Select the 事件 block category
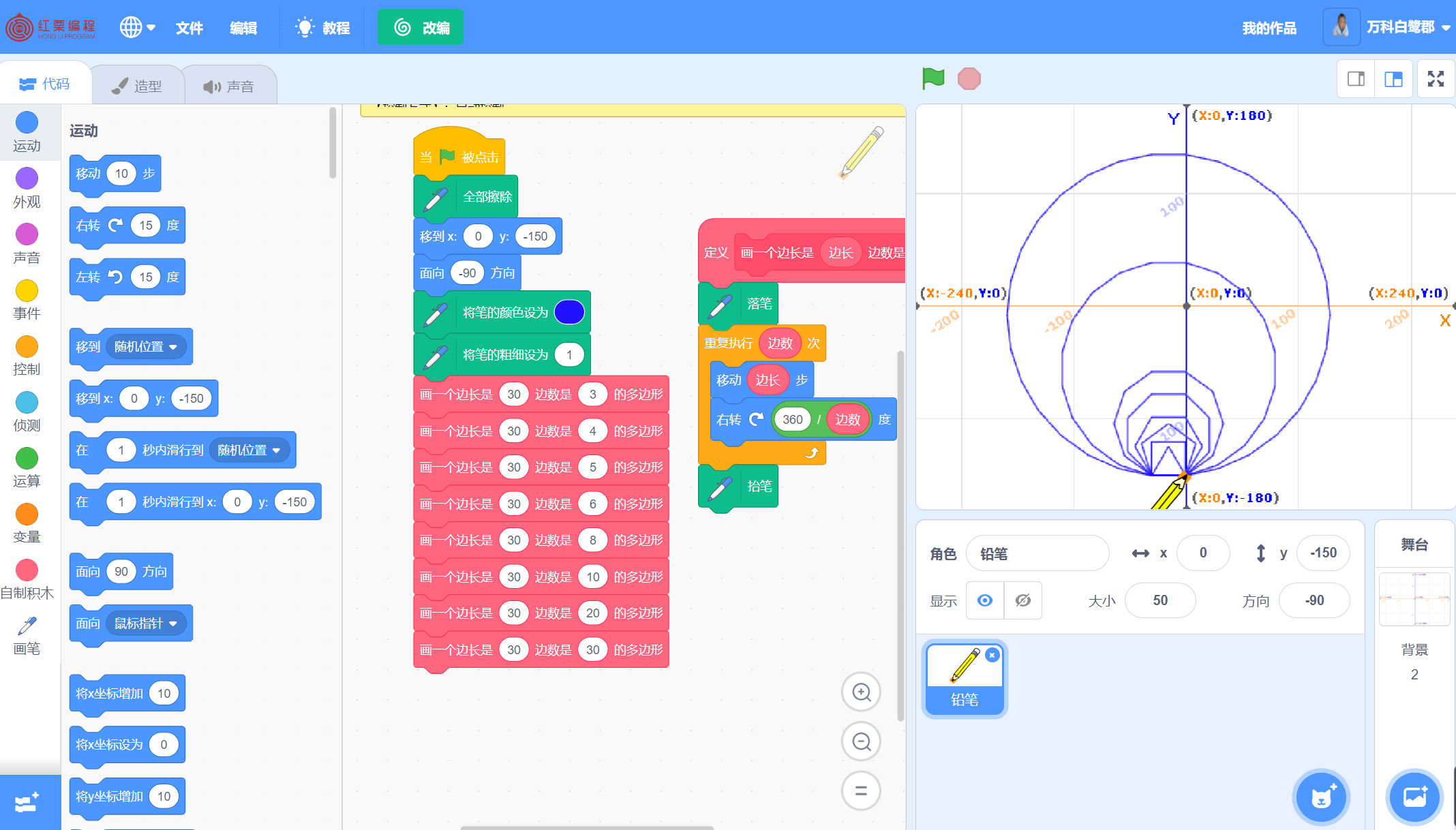The image size is (1456, 830). (27, 300)
